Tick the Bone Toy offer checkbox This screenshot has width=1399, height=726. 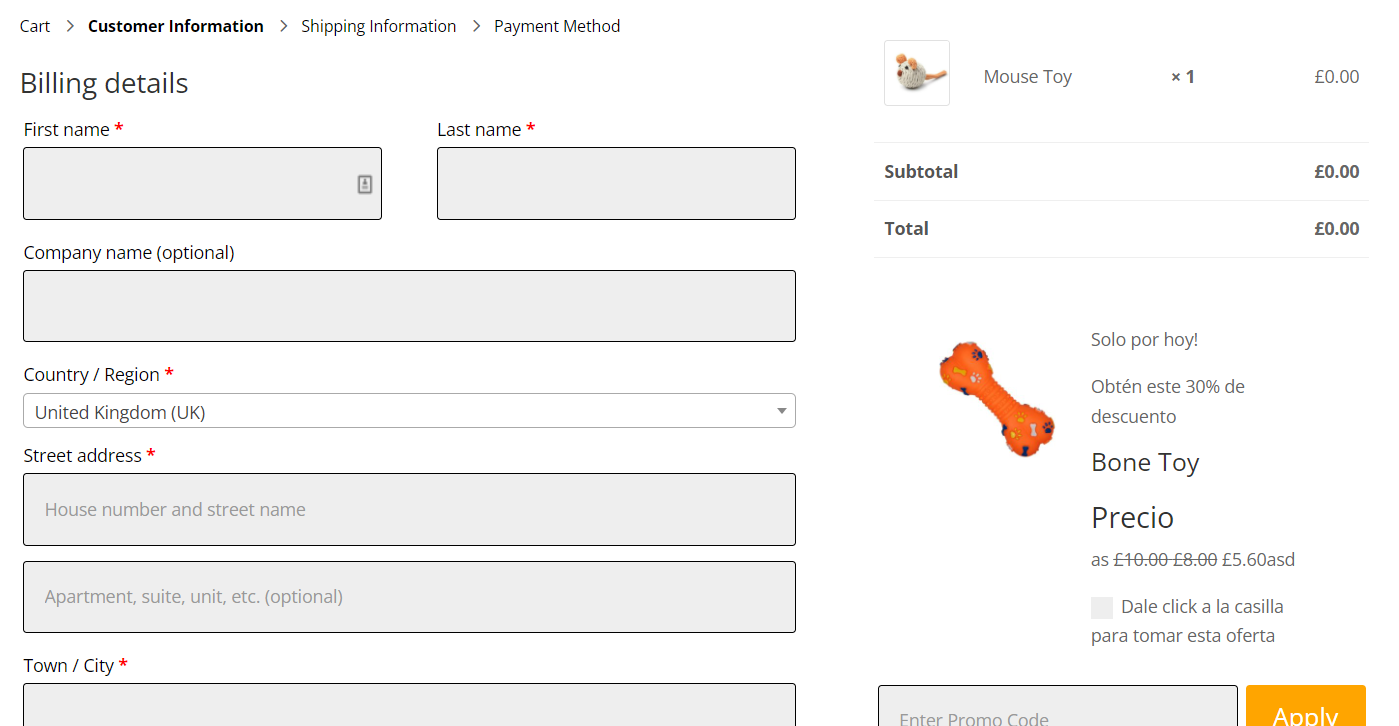pos(1102,608)
